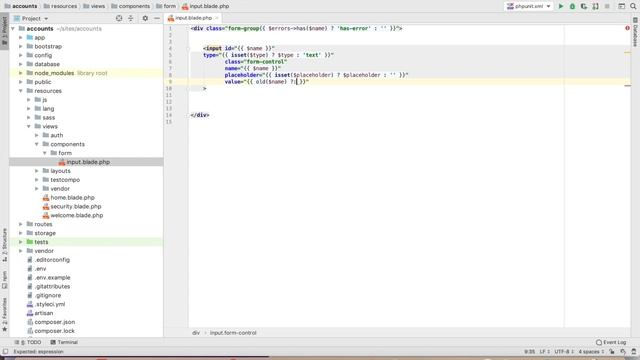The image size is (640, 360).
Task: Open the phpunit.xml run configuration dropdown
Action: (x=529, y=6)
